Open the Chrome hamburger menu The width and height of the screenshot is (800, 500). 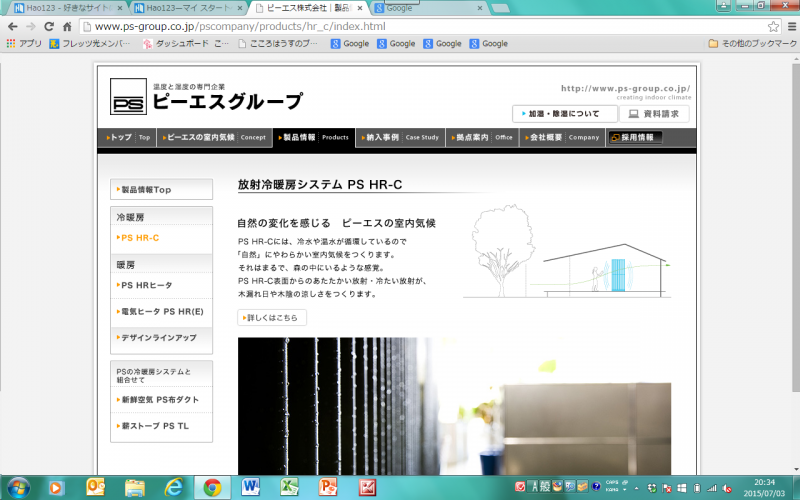pos(792,27)
